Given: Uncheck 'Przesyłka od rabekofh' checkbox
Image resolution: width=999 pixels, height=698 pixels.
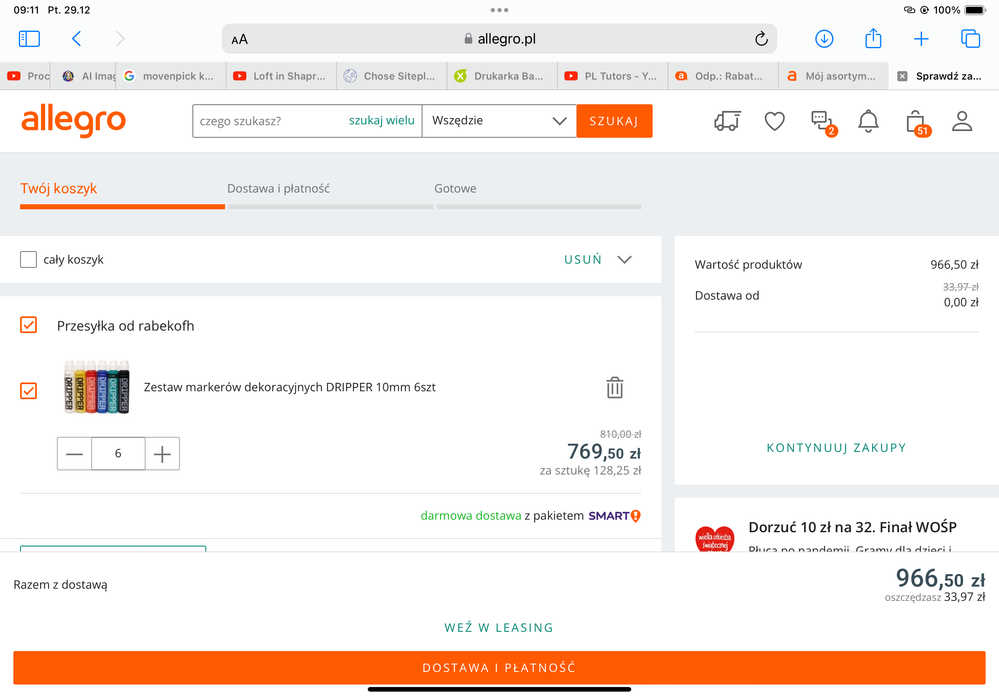Looking at the screenshot, I should pyautogui.click(x=28, y=325).
